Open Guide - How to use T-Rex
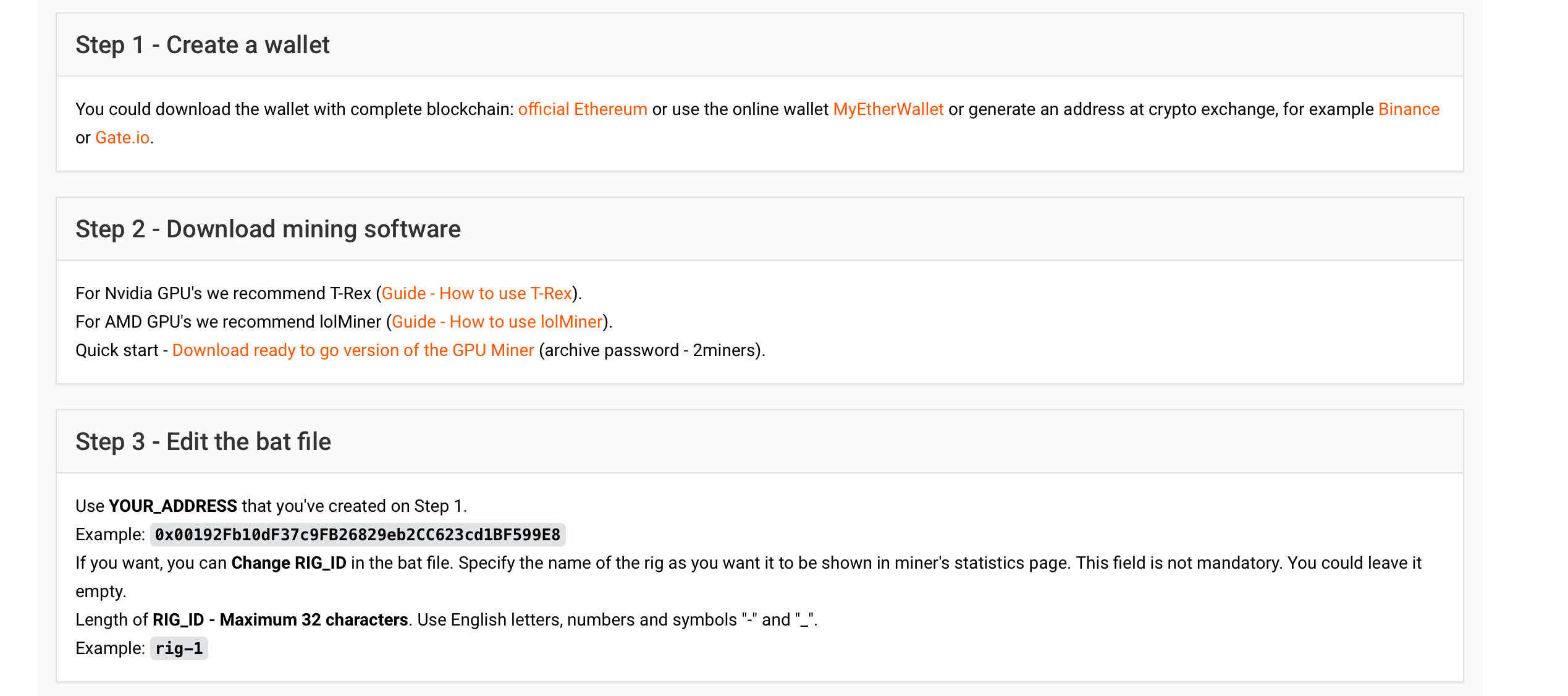 (476, 294)
